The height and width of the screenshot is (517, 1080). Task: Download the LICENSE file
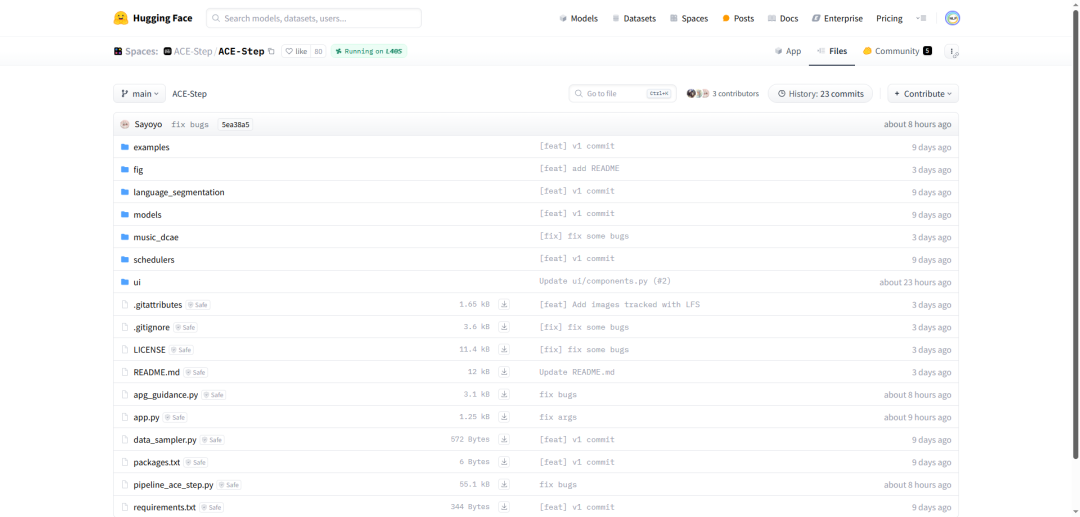(504, 350)
